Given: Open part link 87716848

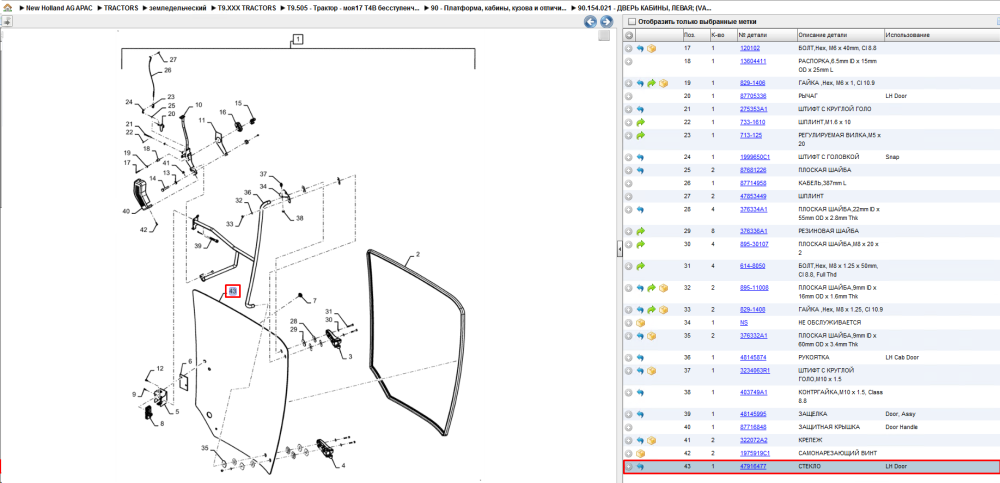Looking at the screenshot, I should (x=753, y=427).
